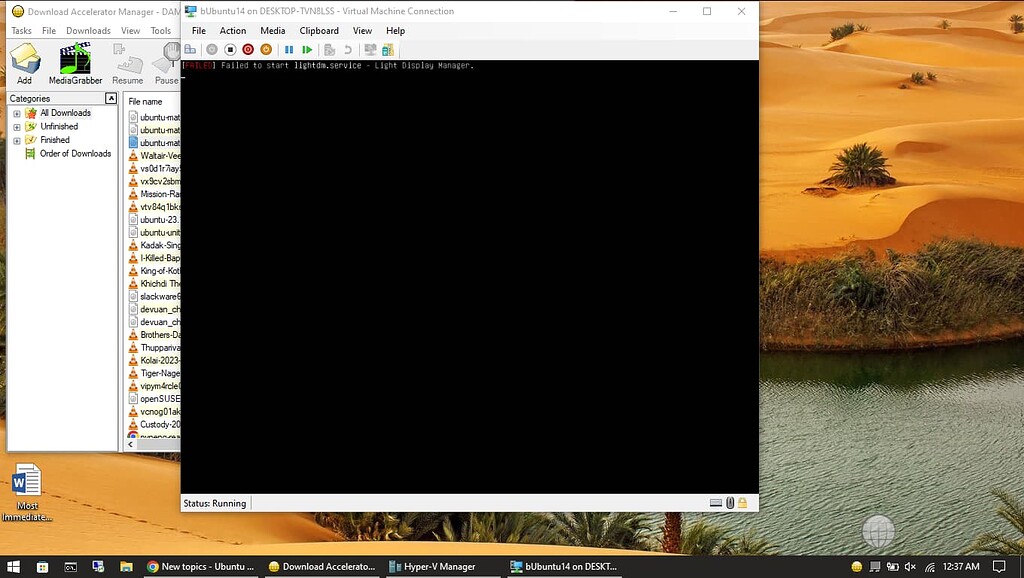Expand the All Downloads category
Viewport: 1024px width, 578px height.
coord(17,113)
